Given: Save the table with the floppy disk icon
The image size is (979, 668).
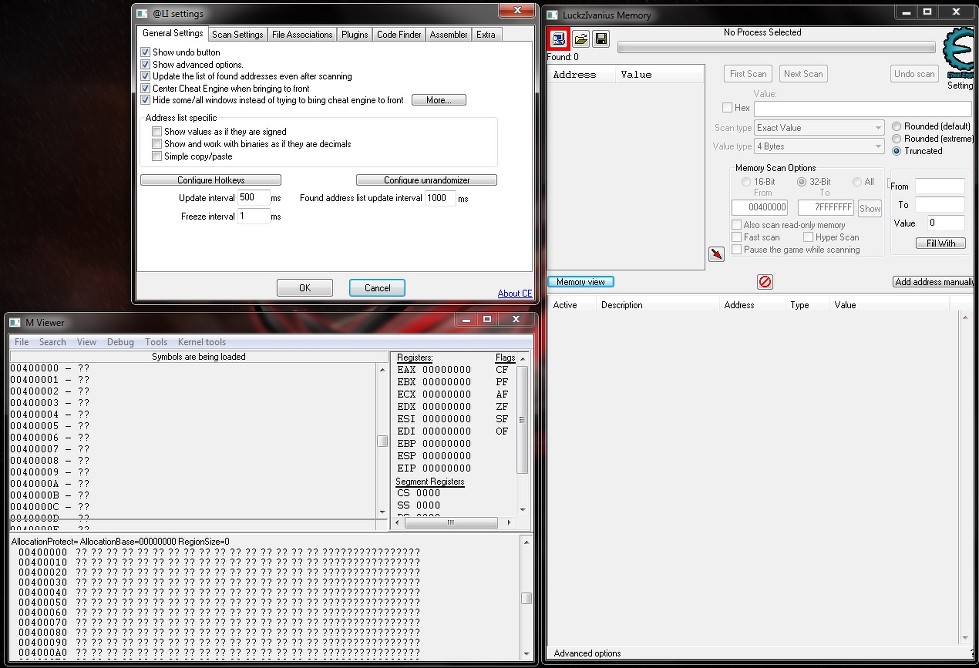Looking at the screenshot, I should (x=601, y=39).
